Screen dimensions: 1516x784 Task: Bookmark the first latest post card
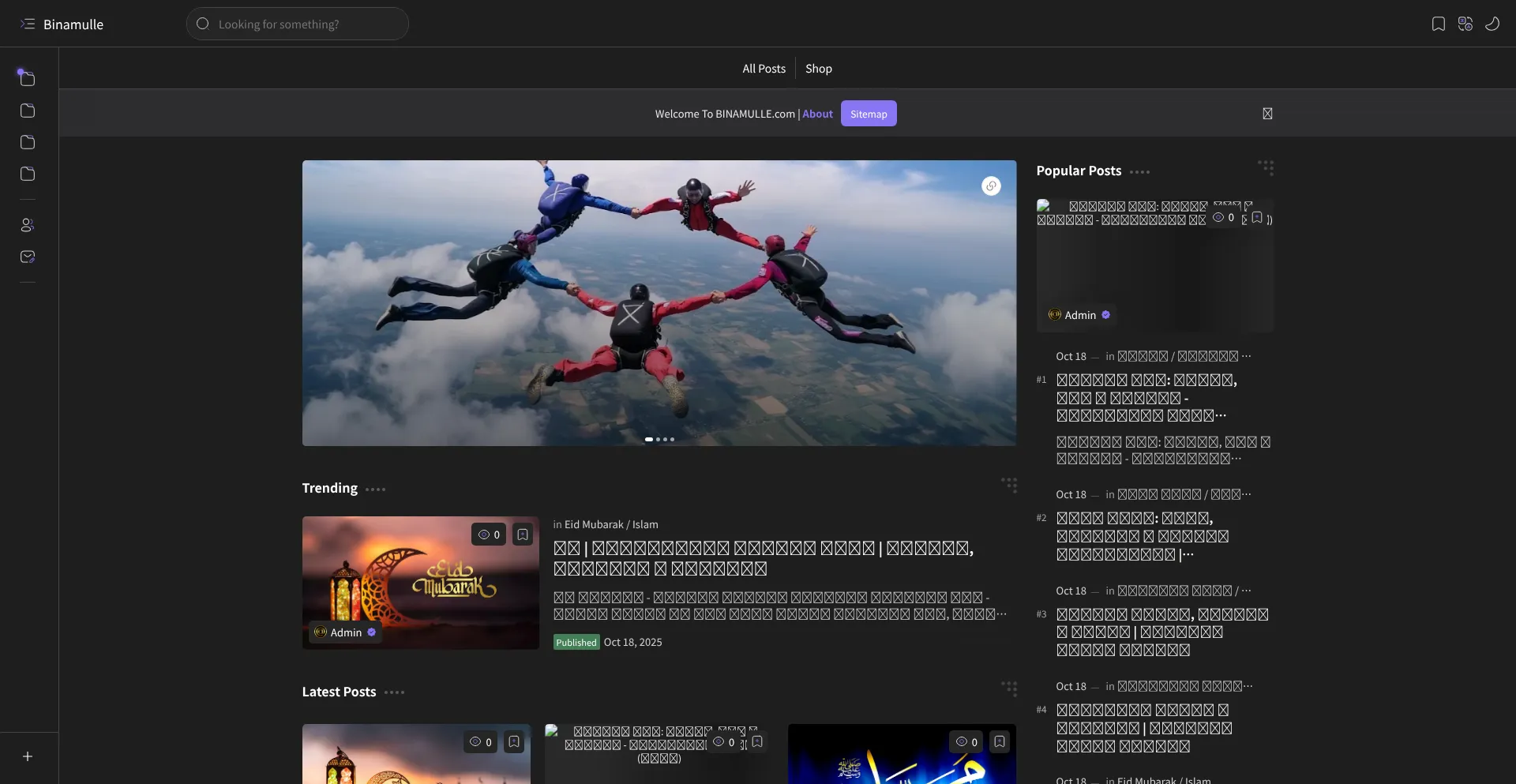pyautogui.click(x=514, y=742)
